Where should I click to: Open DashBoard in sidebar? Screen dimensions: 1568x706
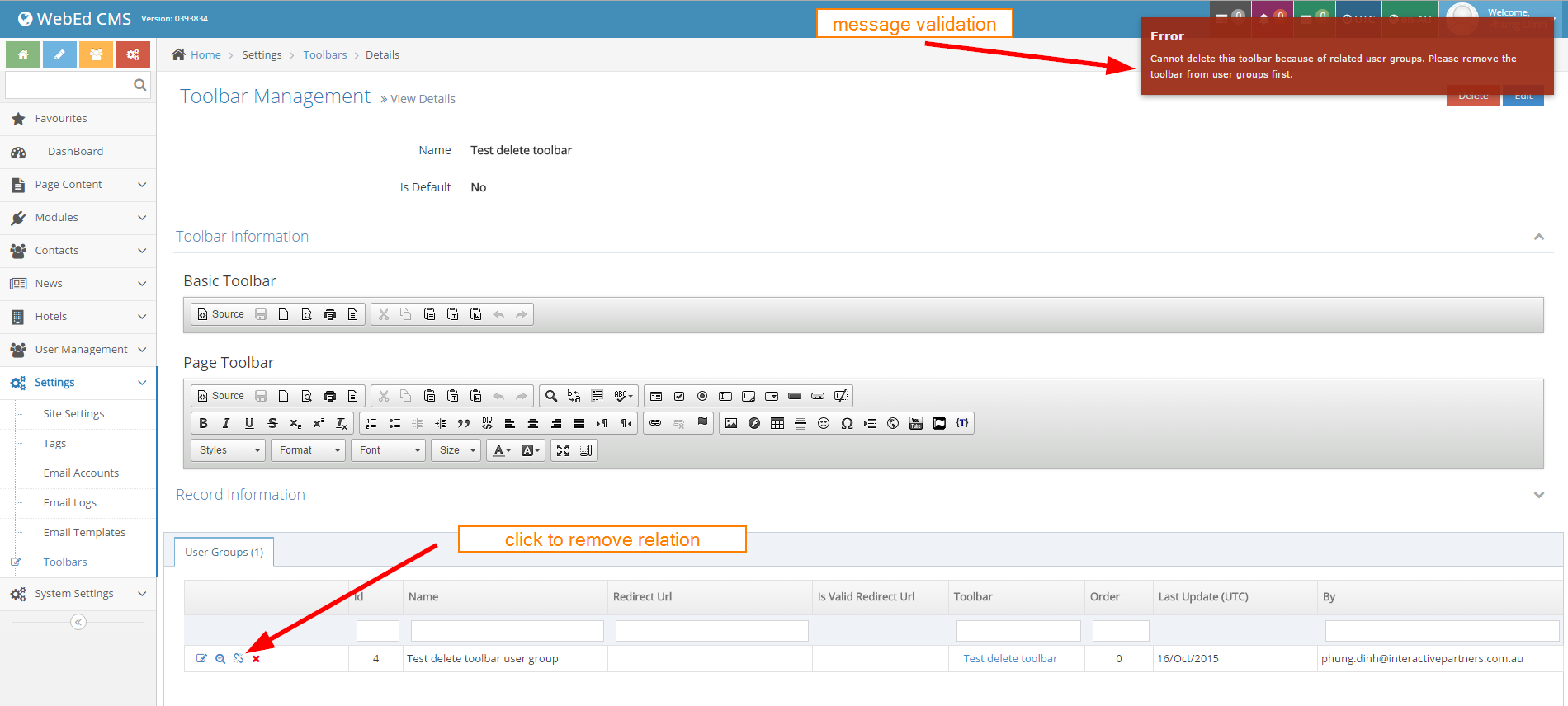point(75,152)
